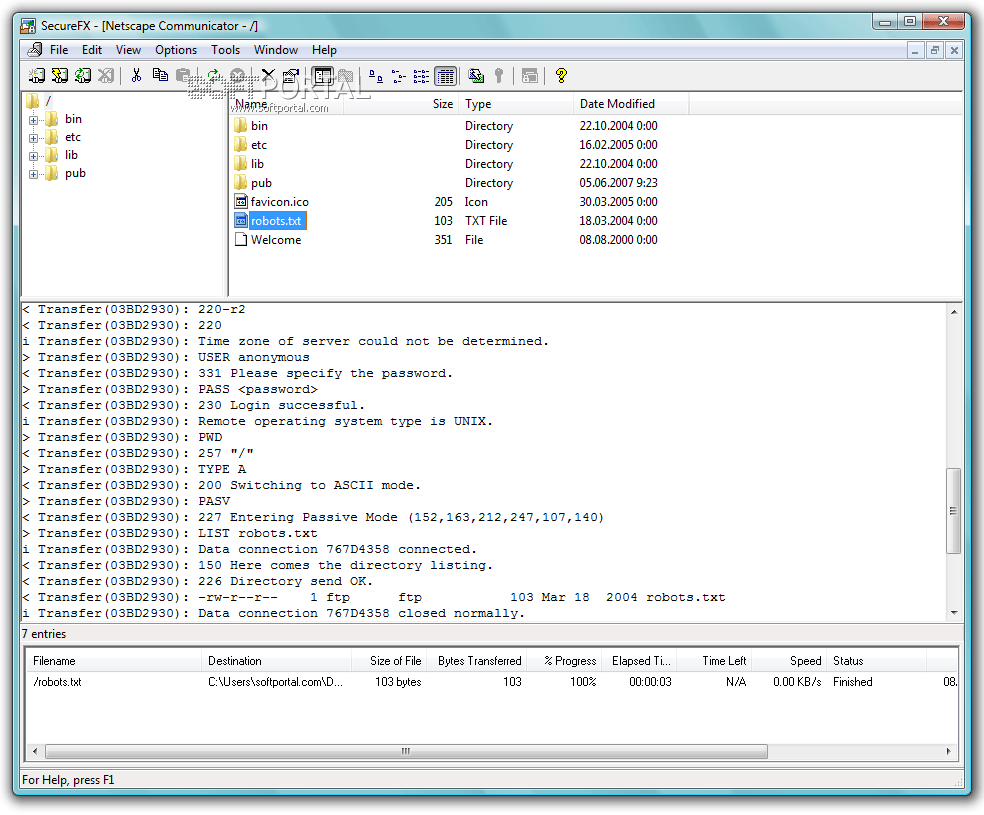Click the pub folder icon in file list
Viewport: 984px width, 815px height.
tap(241, 183)
